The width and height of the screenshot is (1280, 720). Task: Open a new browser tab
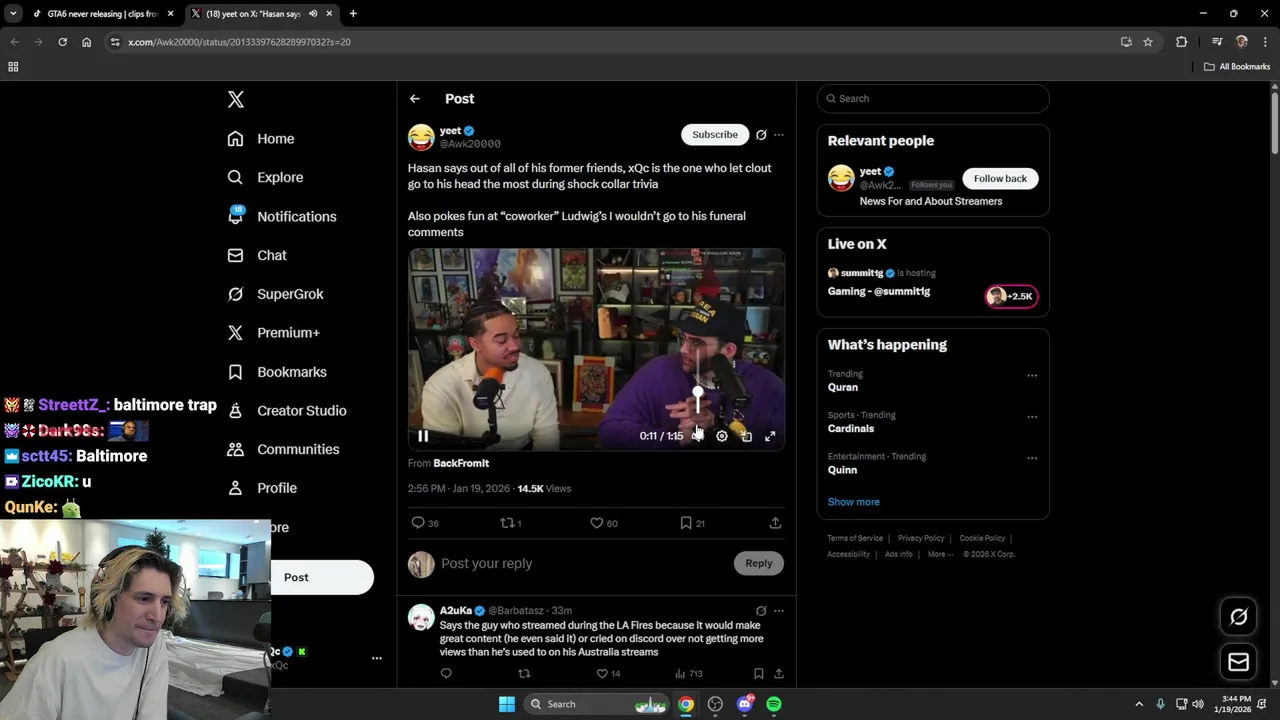tap(353, 14)
